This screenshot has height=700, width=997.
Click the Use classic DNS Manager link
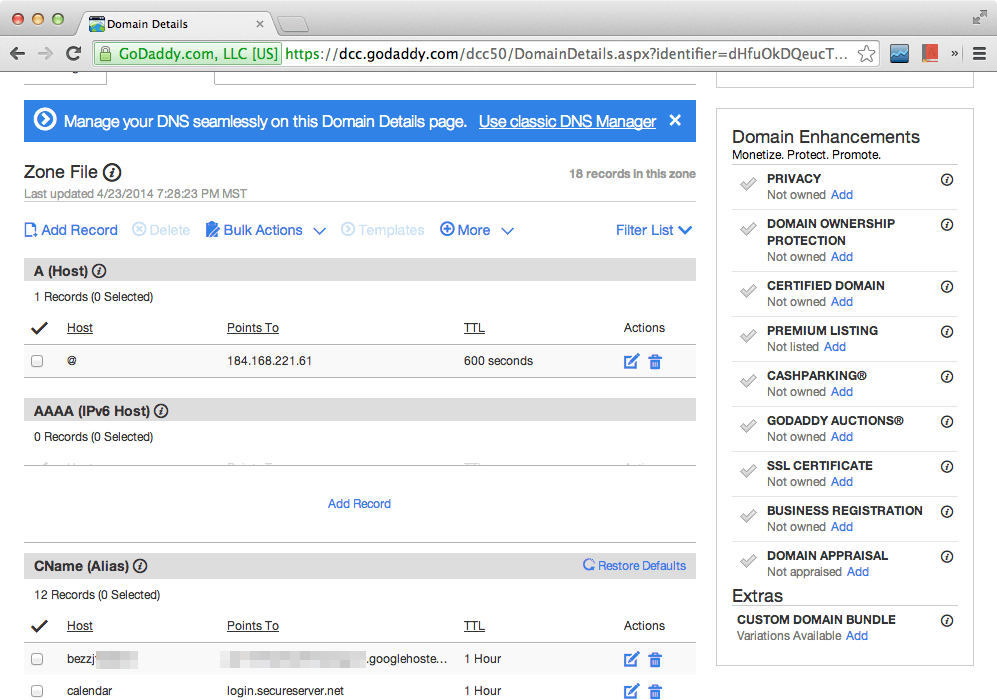pyautogui.click(x=567, y=121)
